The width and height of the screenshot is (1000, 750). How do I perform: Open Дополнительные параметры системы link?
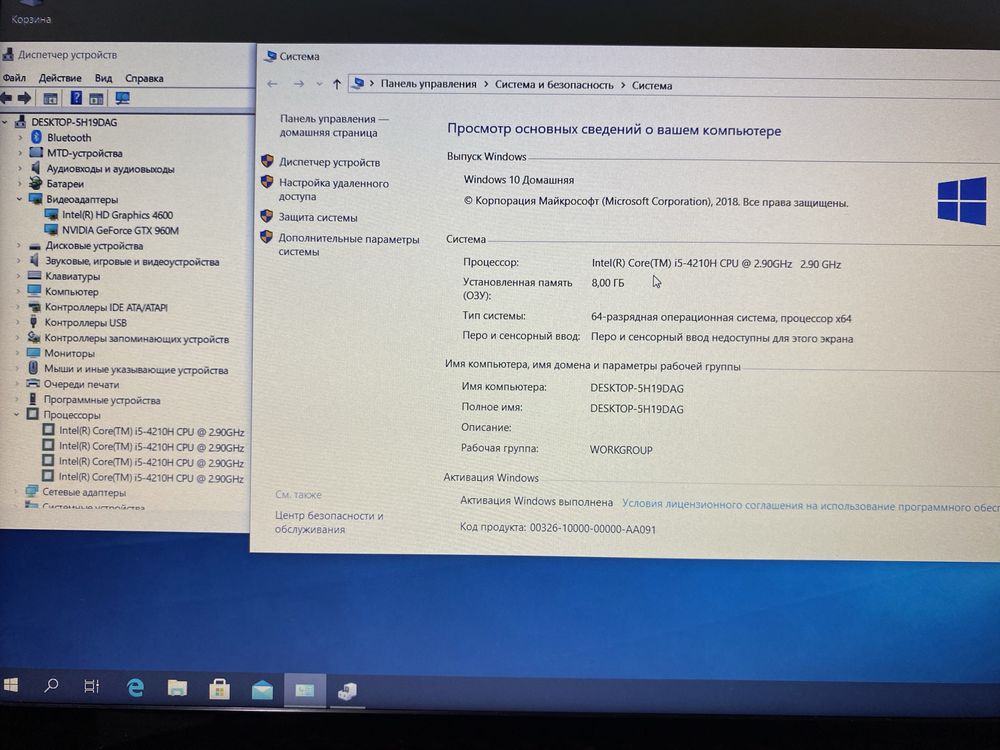point(348,246)
